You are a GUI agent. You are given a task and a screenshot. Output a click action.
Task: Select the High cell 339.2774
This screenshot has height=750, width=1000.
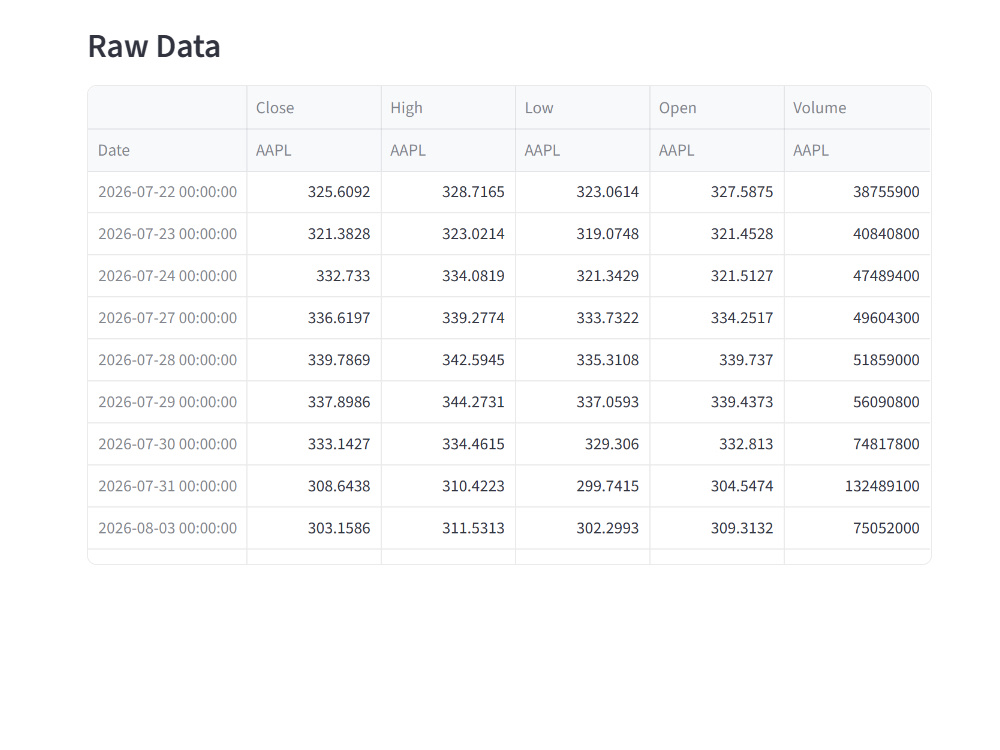[448, 318]
